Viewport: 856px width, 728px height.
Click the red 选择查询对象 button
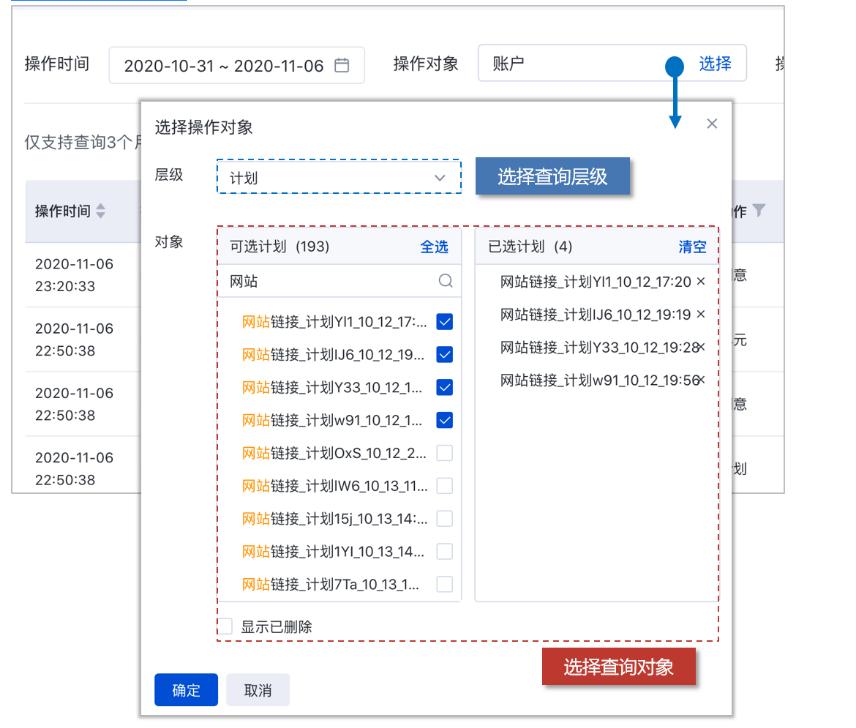(618, 666)
